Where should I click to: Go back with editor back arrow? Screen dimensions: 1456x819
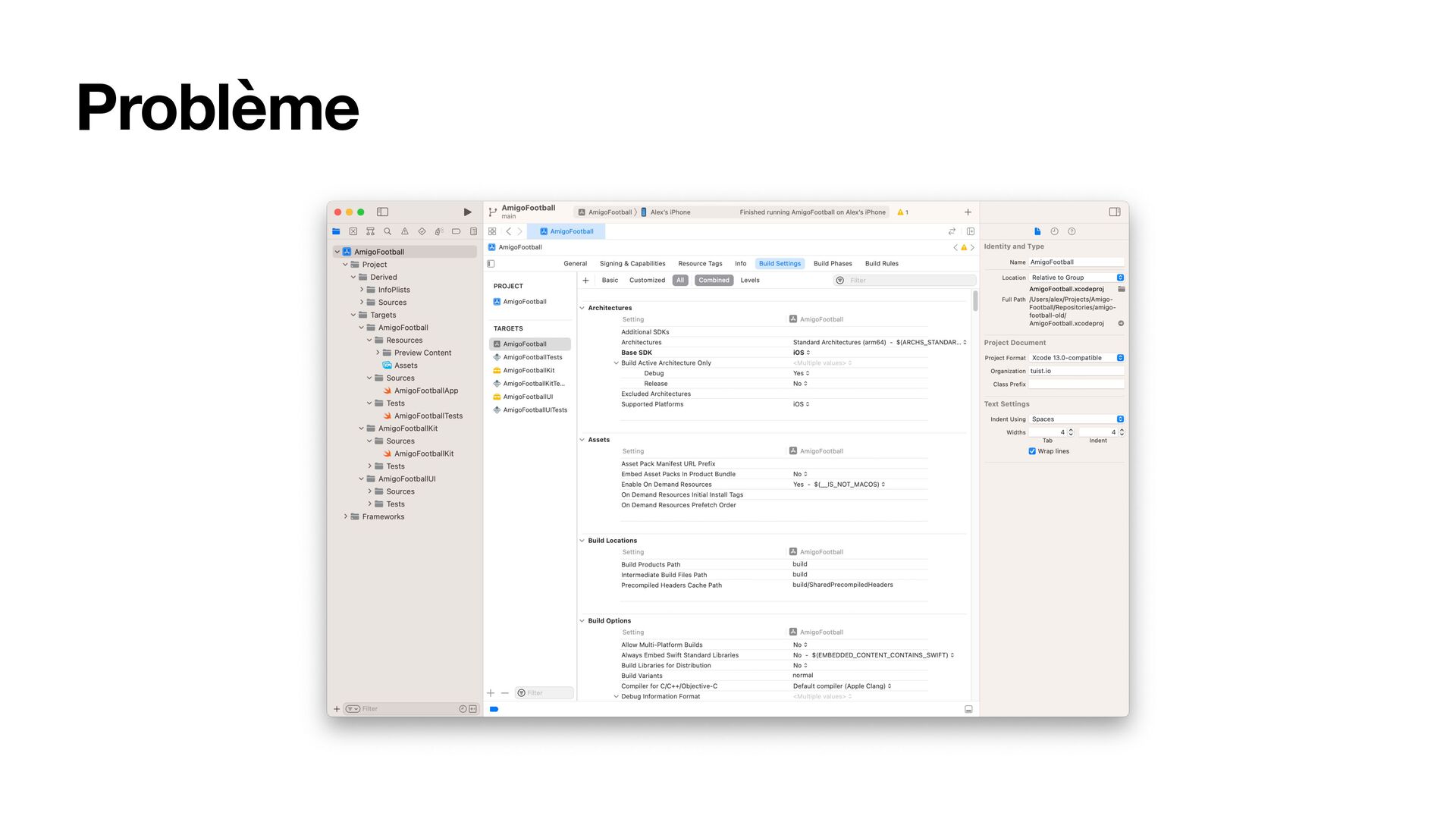coord(508,231)
